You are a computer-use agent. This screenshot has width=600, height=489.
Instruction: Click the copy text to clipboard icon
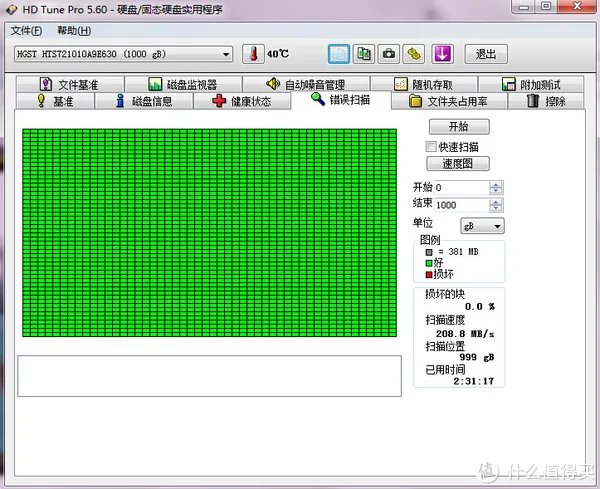tap(340, 53)
